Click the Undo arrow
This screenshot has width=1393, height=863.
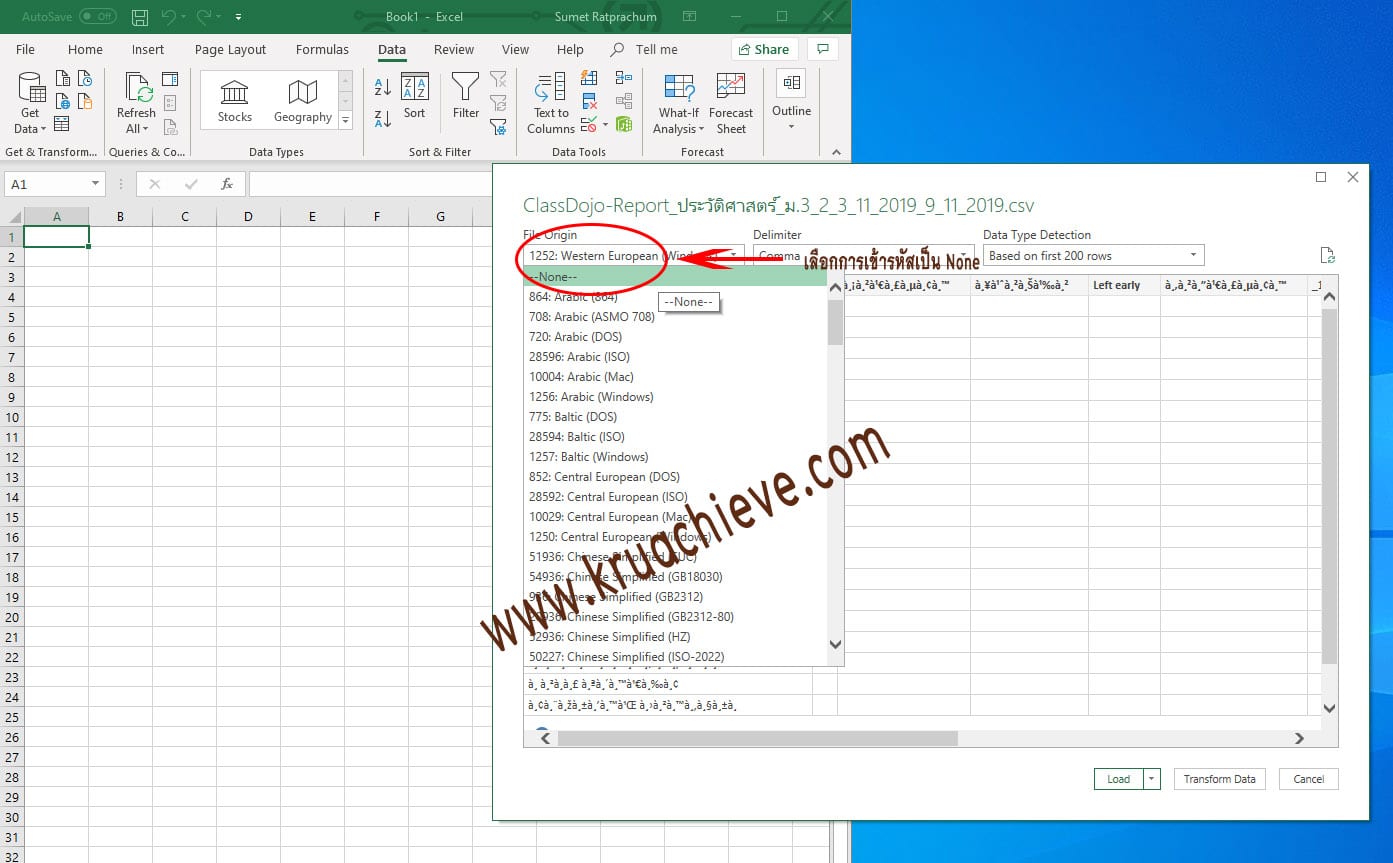click(x=169, y=17)
